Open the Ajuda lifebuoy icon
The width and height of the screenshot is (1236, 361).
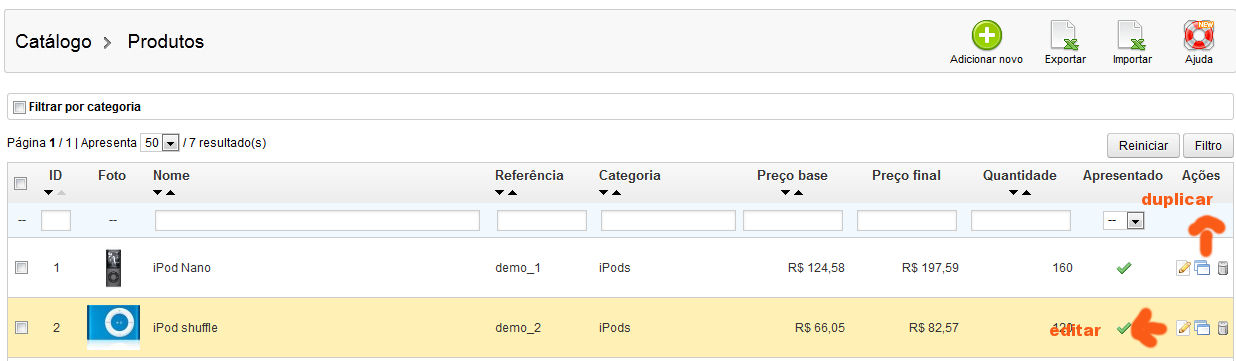[x=1198, y=35]
